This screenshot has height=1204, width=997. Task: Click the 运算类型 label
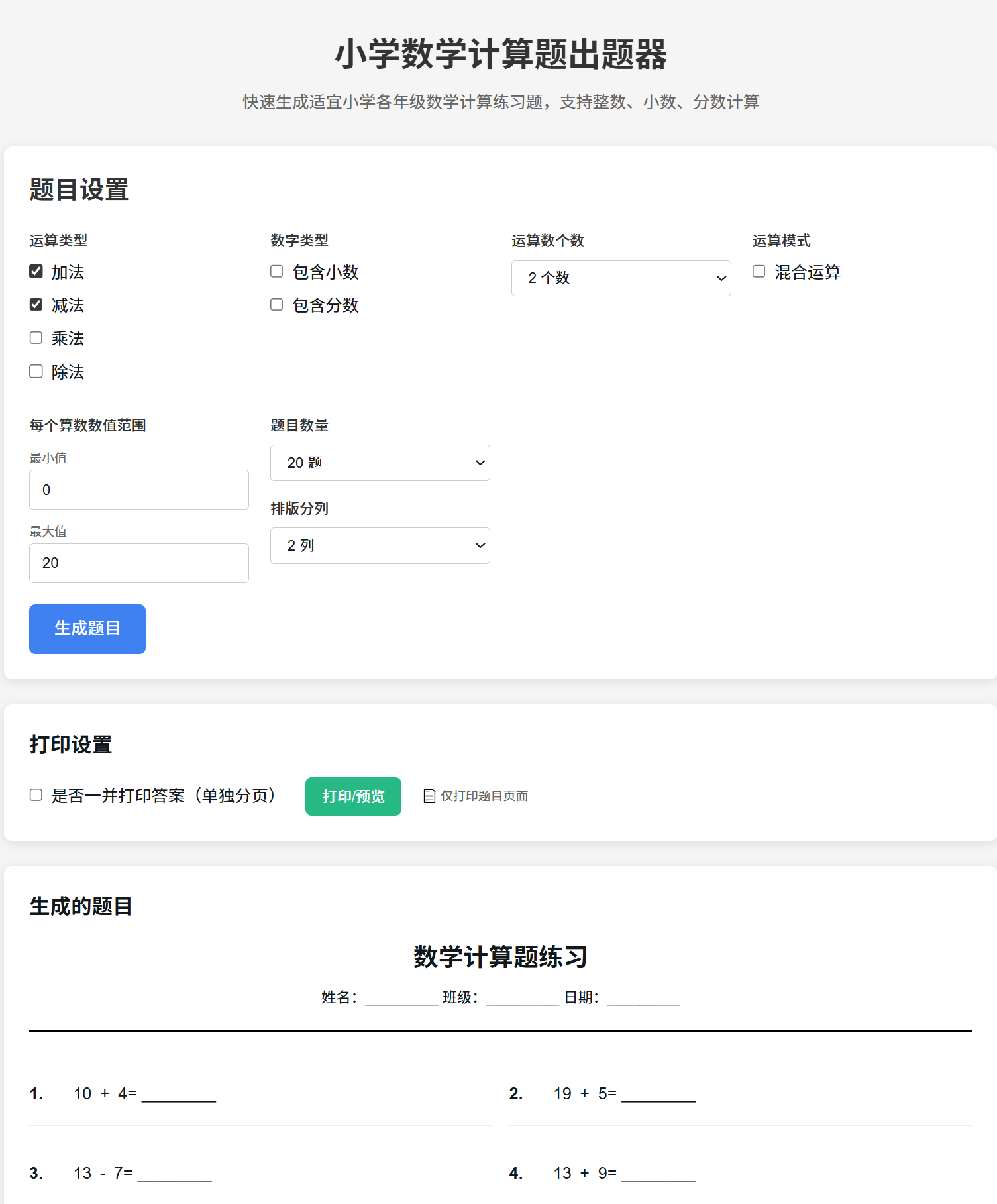(x=58, y=241)
